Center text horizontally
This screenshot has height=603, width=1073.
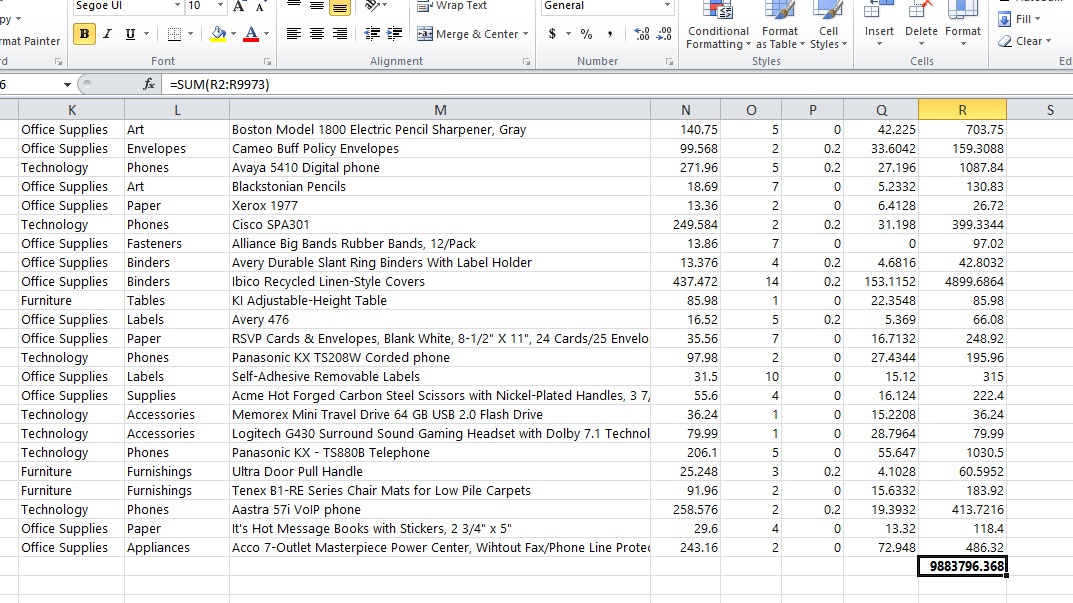317,34
